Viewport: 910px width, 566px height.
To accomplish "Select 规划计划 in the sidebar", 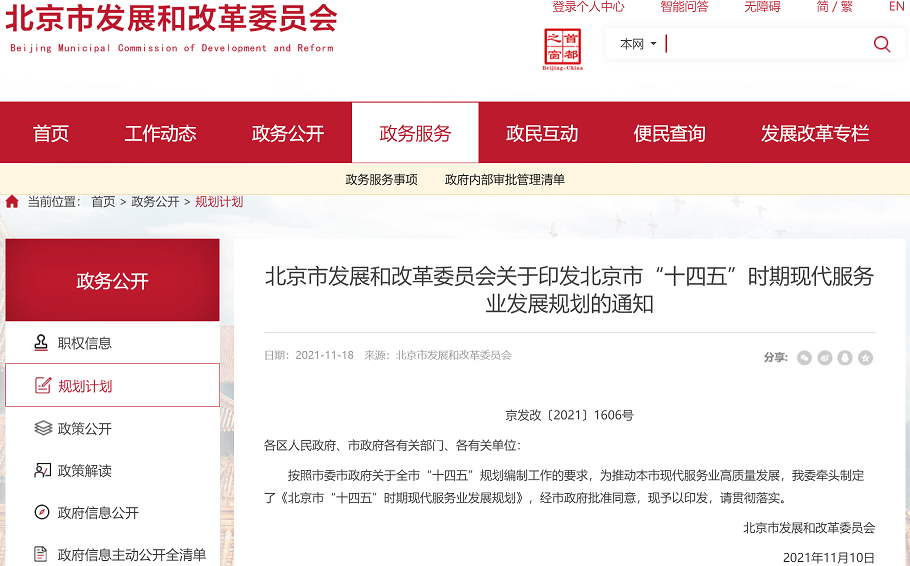I will pyautogui.click(x=113, y=385).
